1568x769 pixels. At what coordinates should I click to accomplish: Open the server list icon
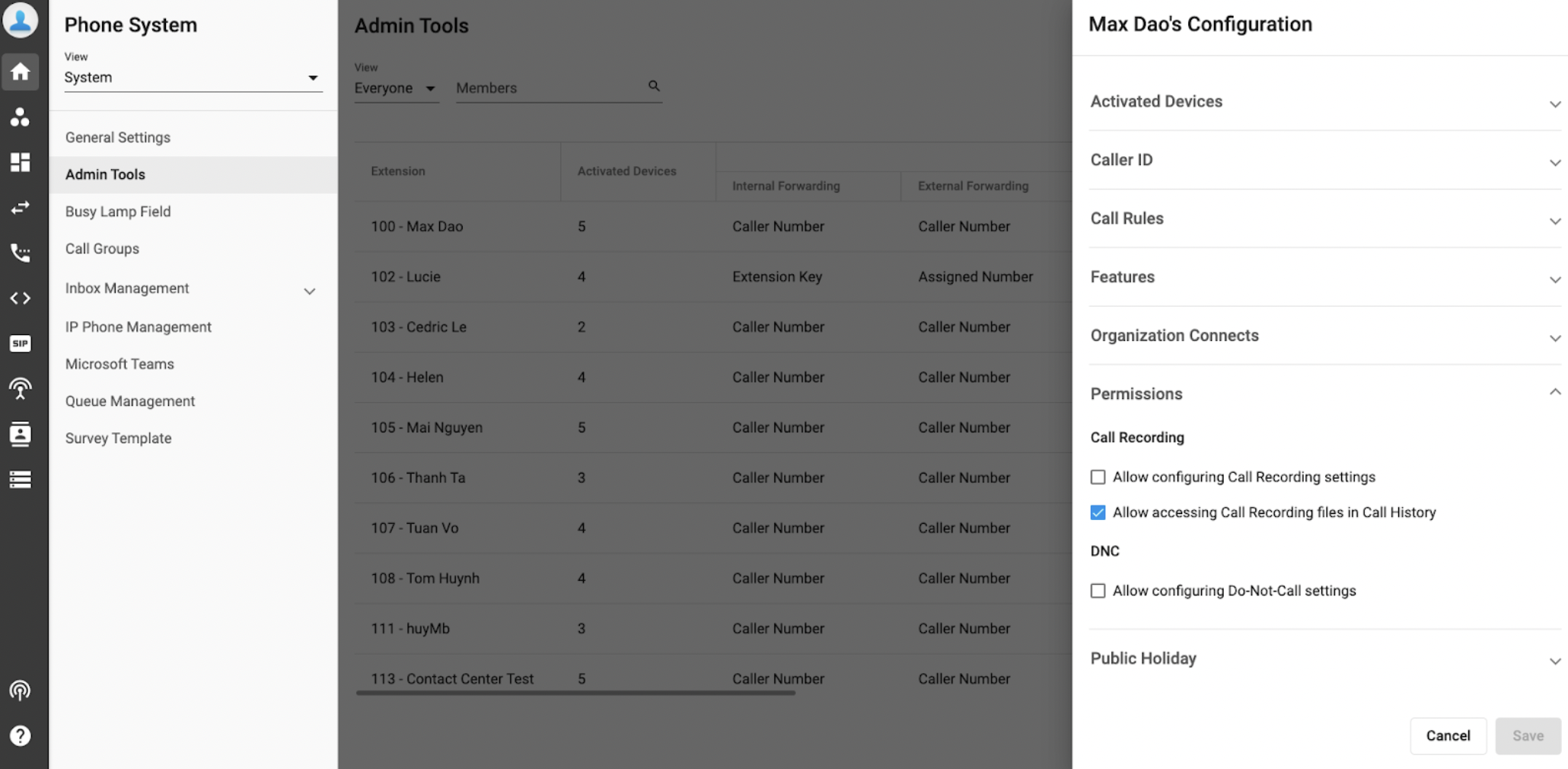[x=21, y=480]
